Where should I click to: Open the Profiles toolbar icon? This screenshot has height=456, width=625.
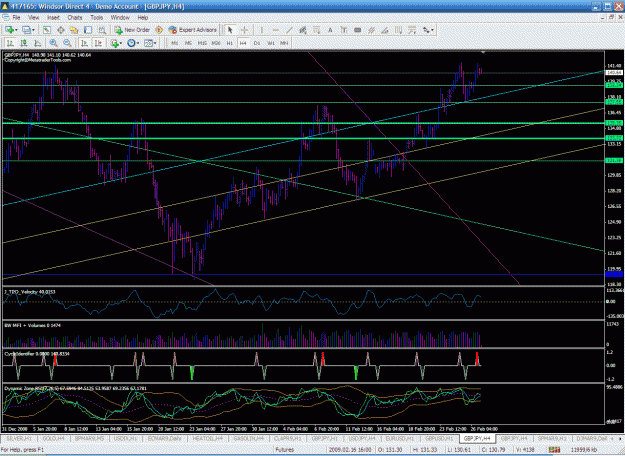[26, 30]
